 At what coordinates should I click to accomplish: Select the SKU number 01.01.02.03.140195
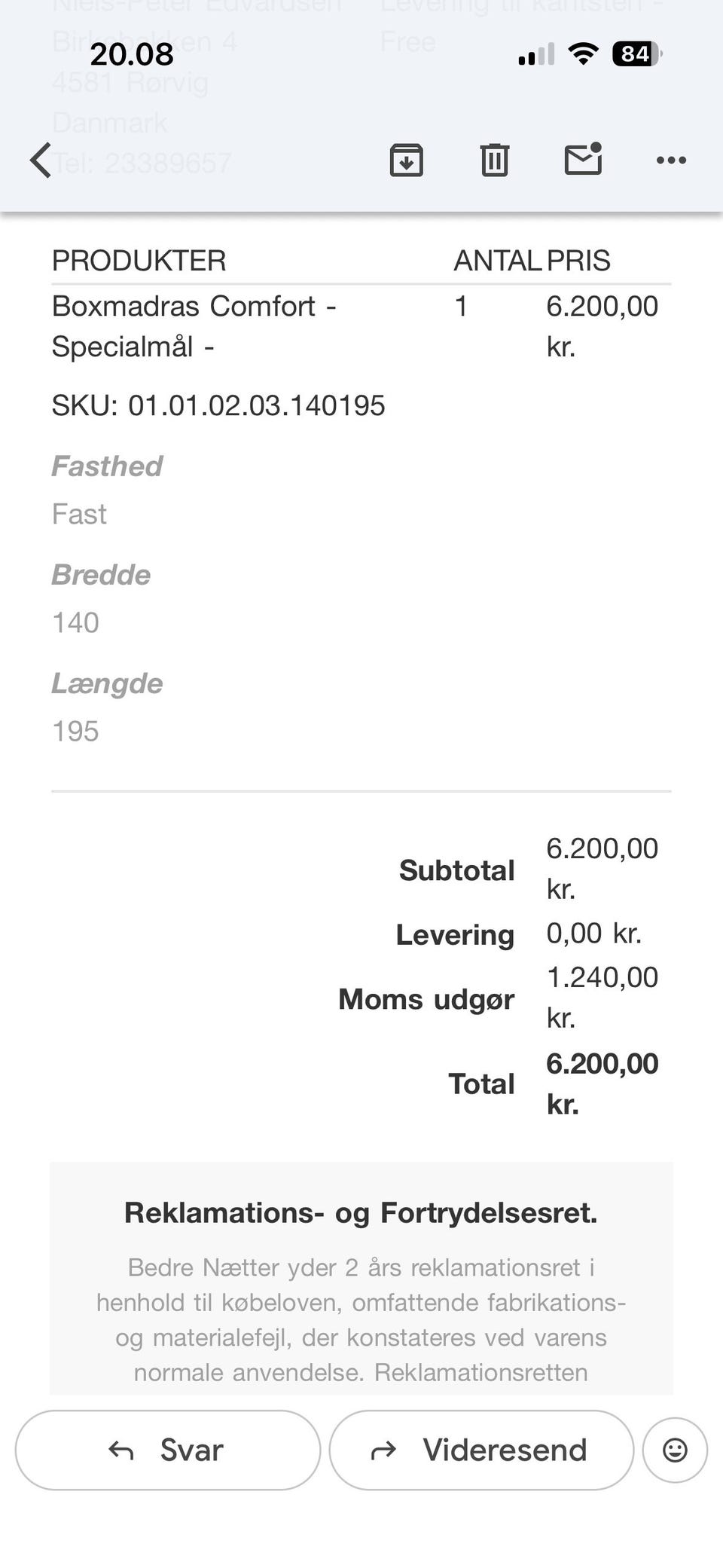[x=257, y=405]
